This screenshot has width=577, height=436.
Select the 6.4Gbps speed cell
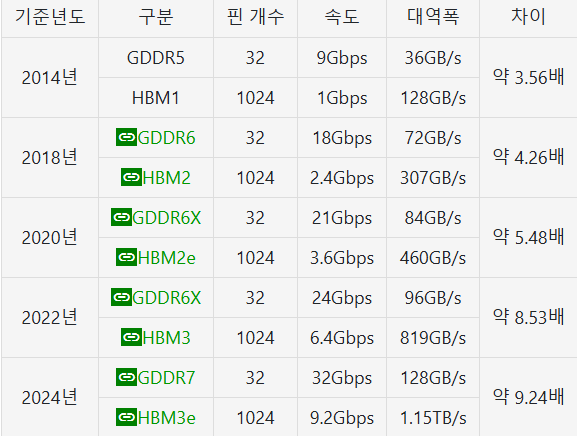(342, 337)
